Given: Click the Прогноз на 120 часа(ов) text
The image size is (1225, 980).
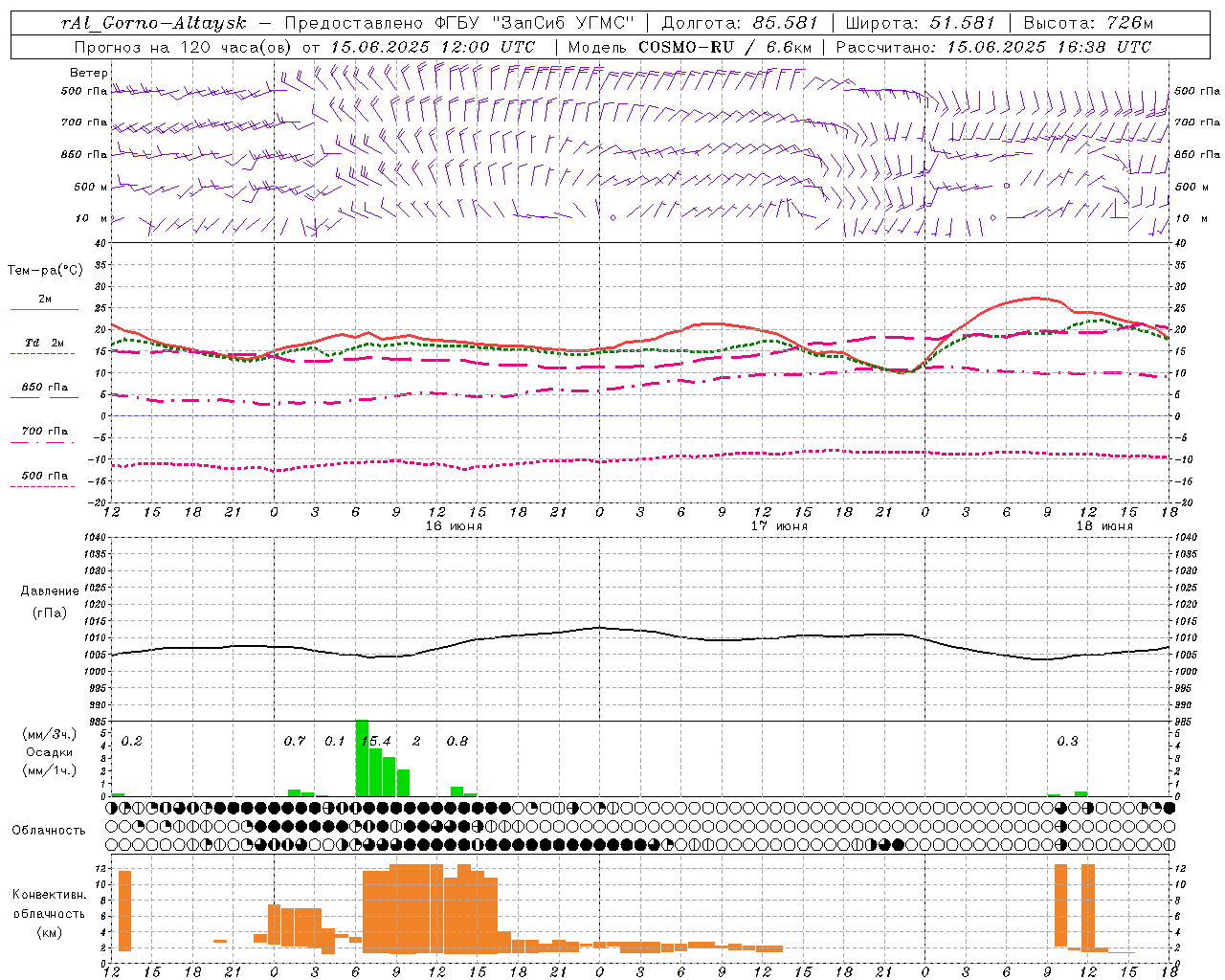Looking at the screenshot, I should (x=183, y=47).
